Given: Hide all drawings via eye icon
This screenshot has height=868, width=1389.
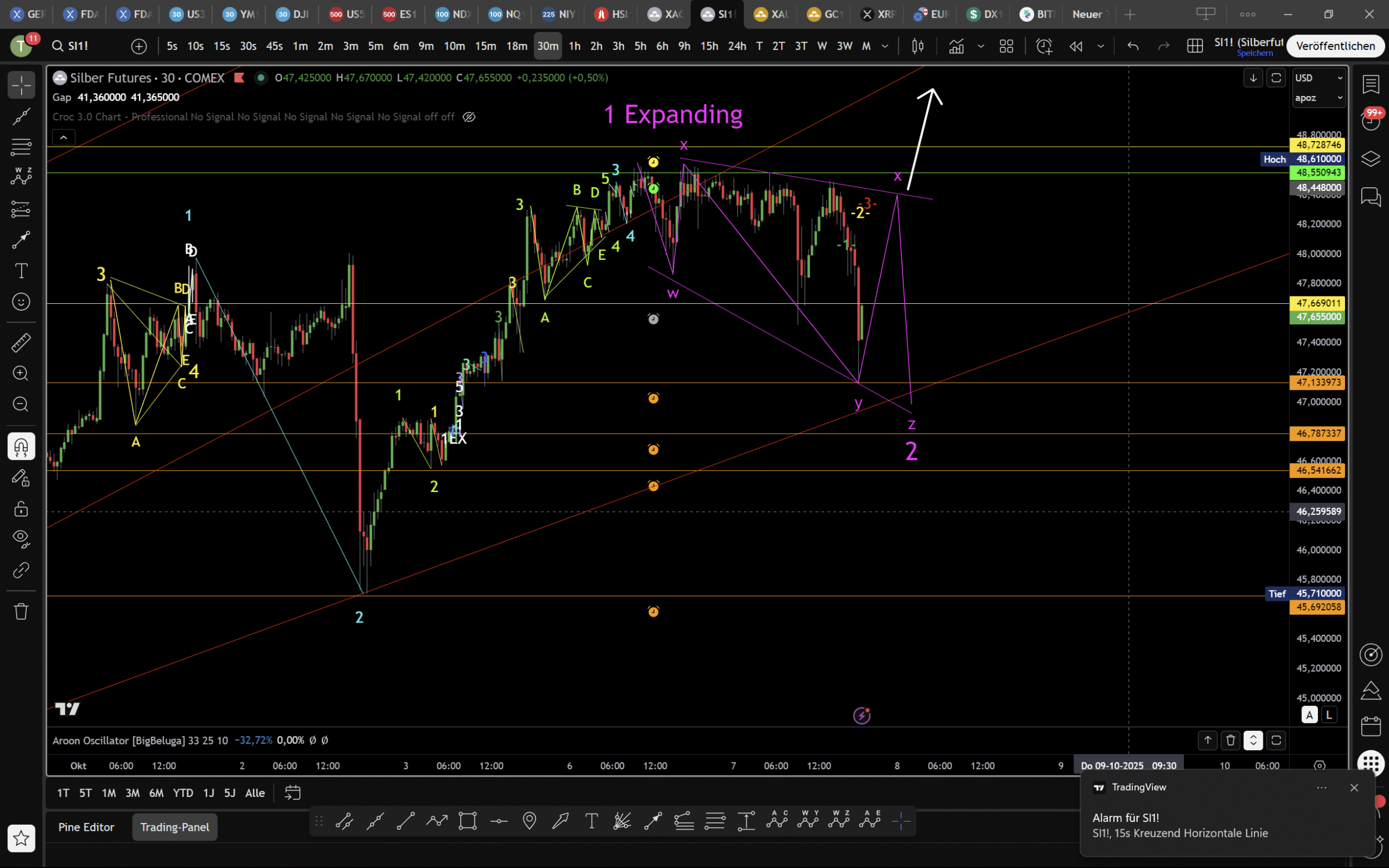Looking at the screenshot, I should click(x=21, y=538).
